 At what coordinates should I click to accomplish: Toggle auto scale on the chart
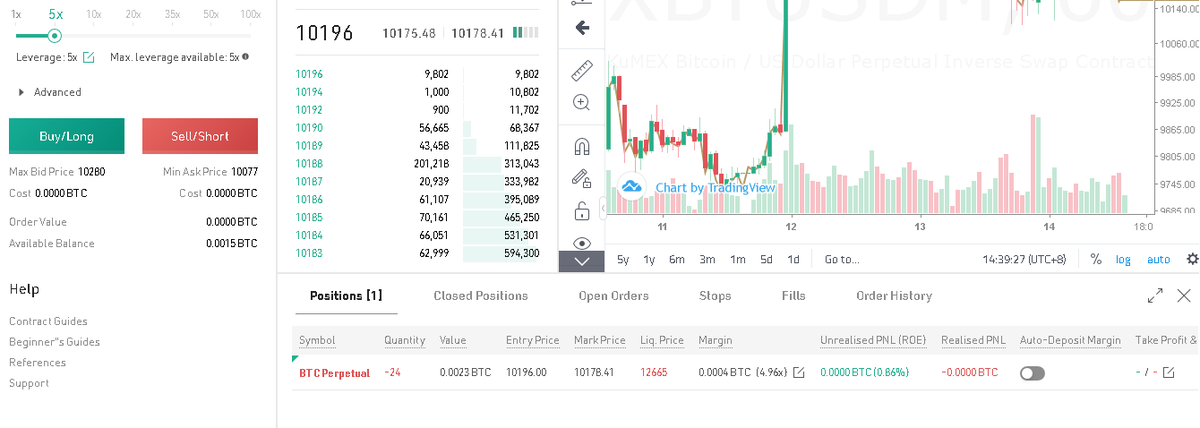[x=1158, y=259]
